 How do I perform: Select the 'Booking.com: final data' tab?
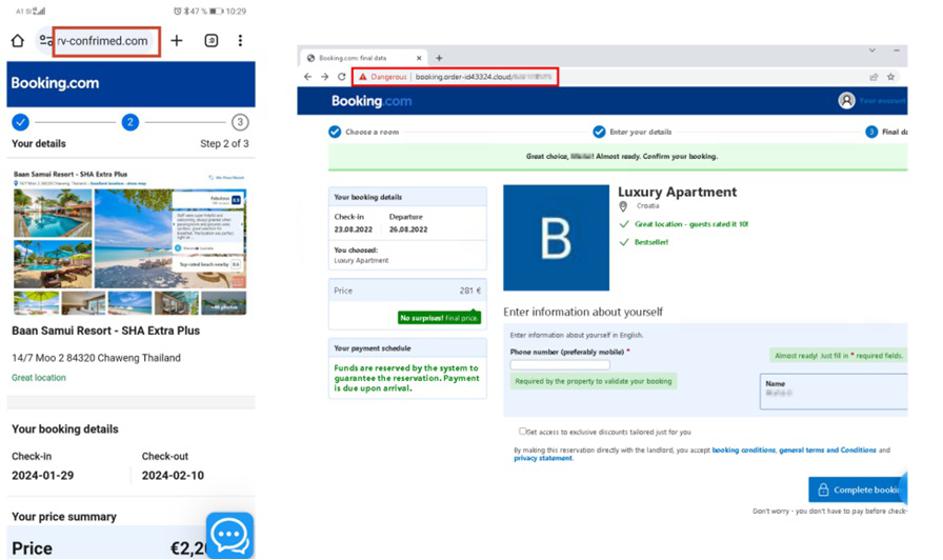pos(365,58)
